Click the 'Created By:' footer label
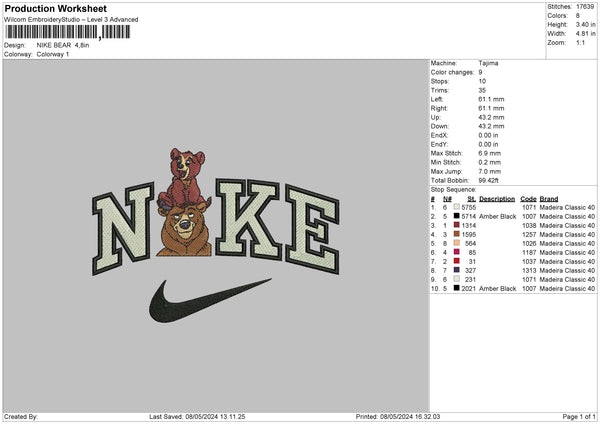The height and width of the screenshot is (424, 600). [x=21, y=417]
